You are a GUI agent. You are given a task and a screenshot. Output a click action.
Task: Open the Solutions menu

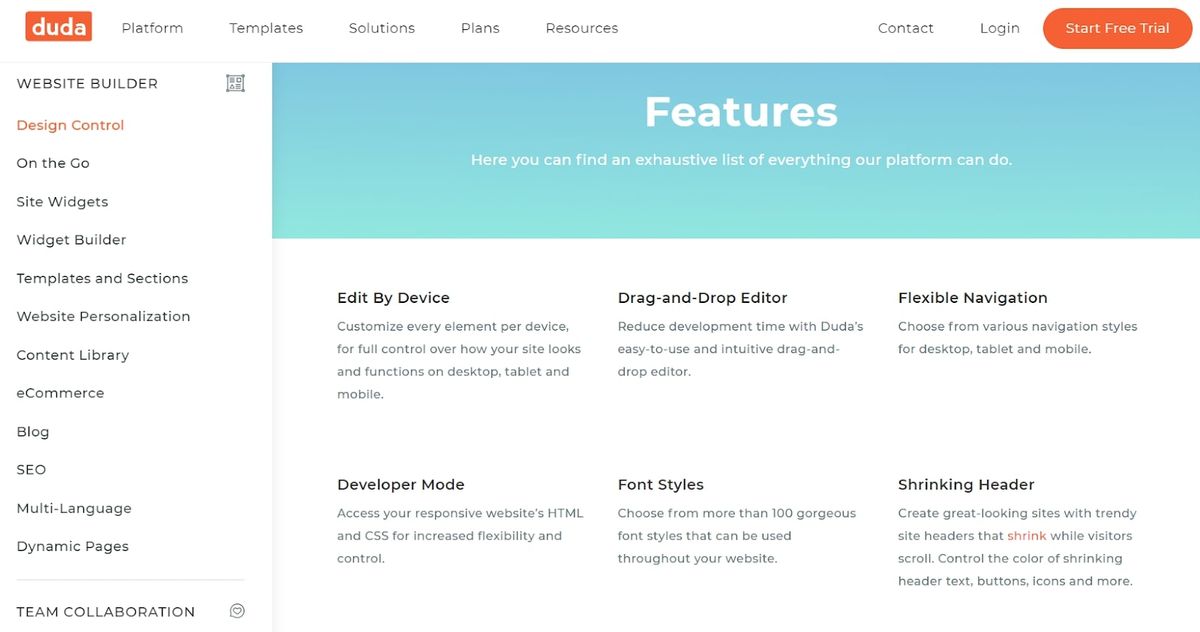click(381, 28)
